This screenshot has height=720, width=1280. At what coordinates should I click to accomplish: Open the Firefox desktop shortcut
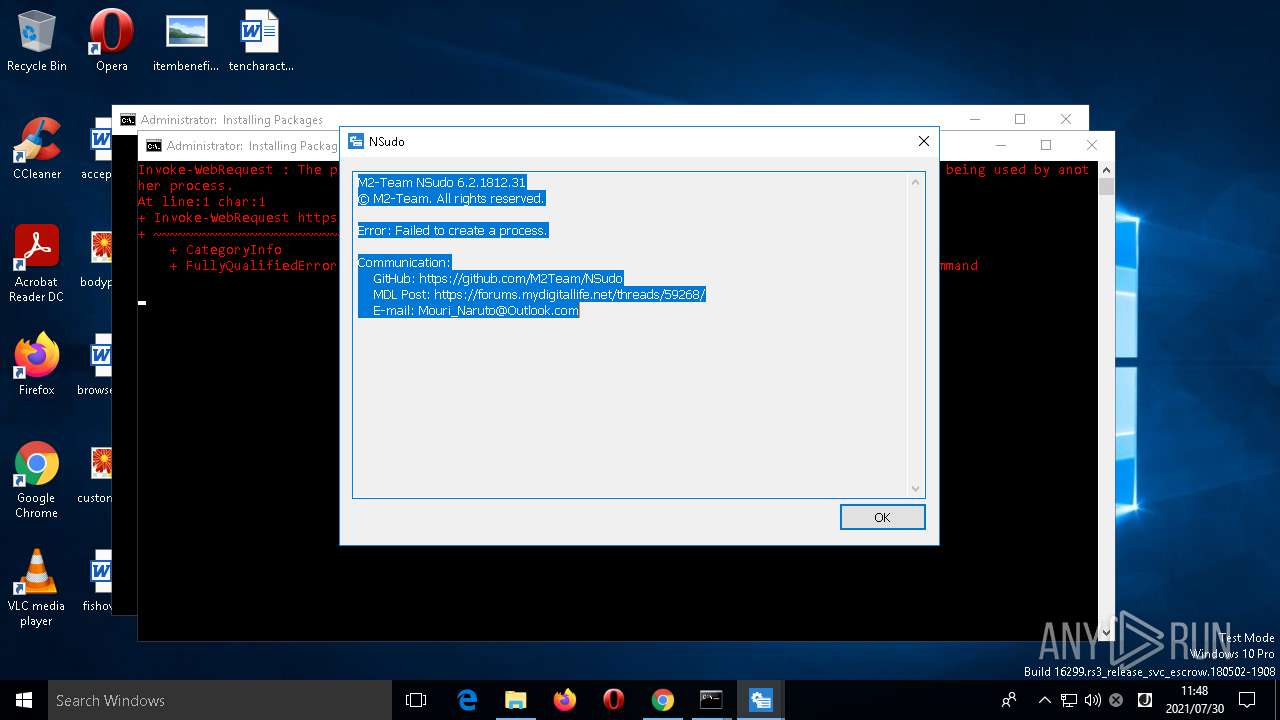(x=37, y=365)
